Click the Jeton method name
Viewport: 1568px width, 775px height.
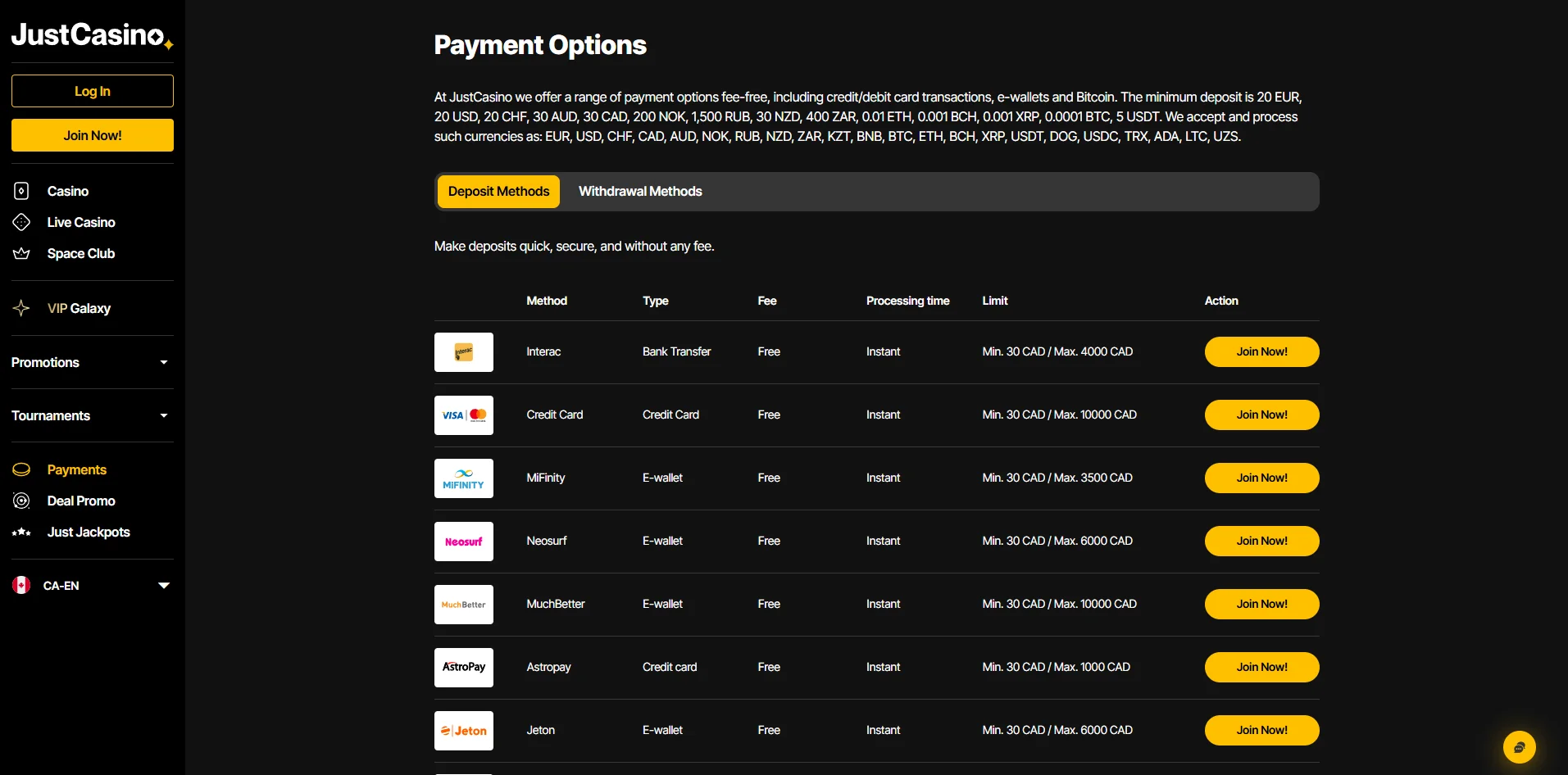[540, 730]
